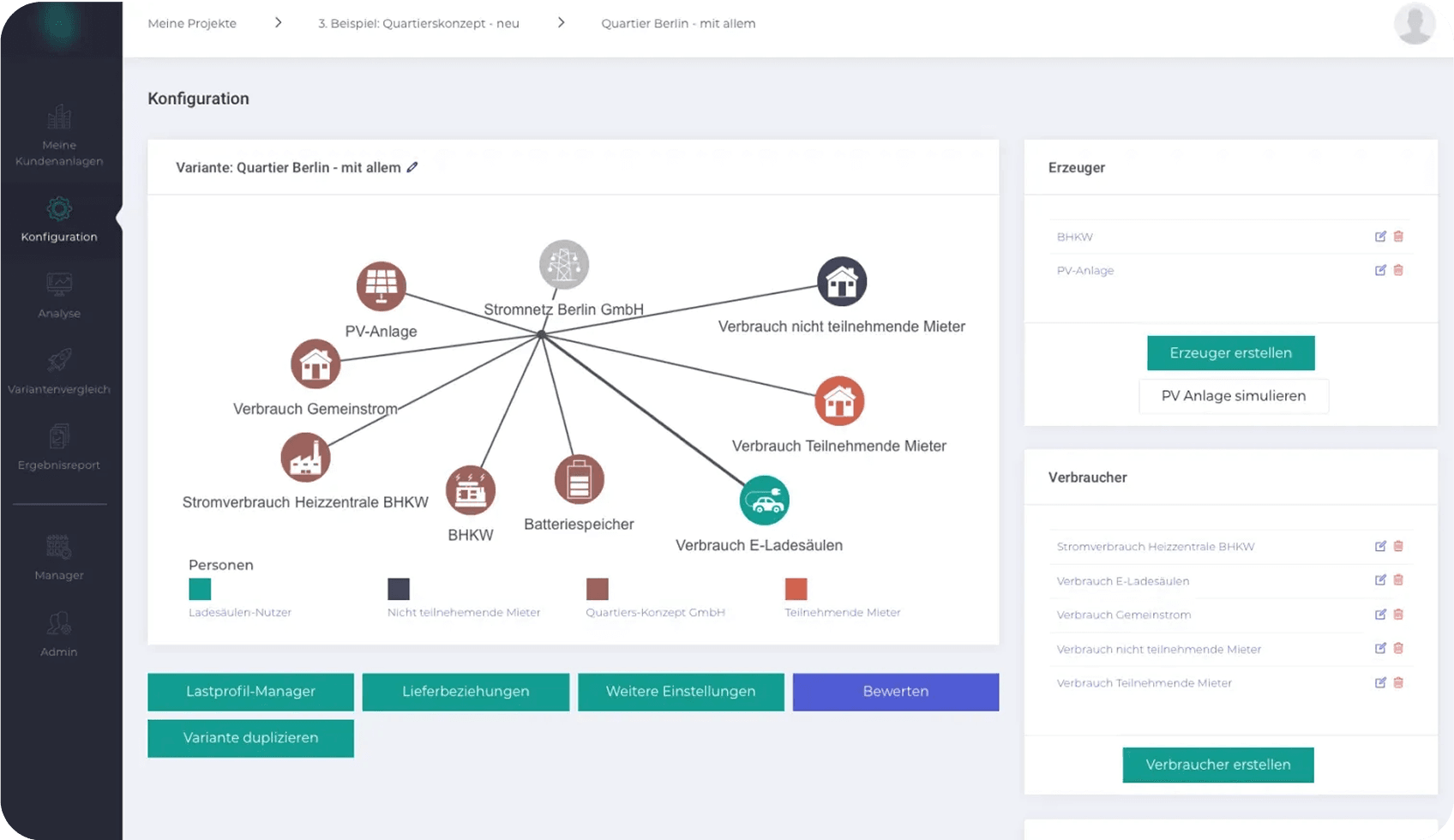Click the teal Ladesäulen-Nutzer legend swatch
1454x840 pixels.
(x=200, y=589)
